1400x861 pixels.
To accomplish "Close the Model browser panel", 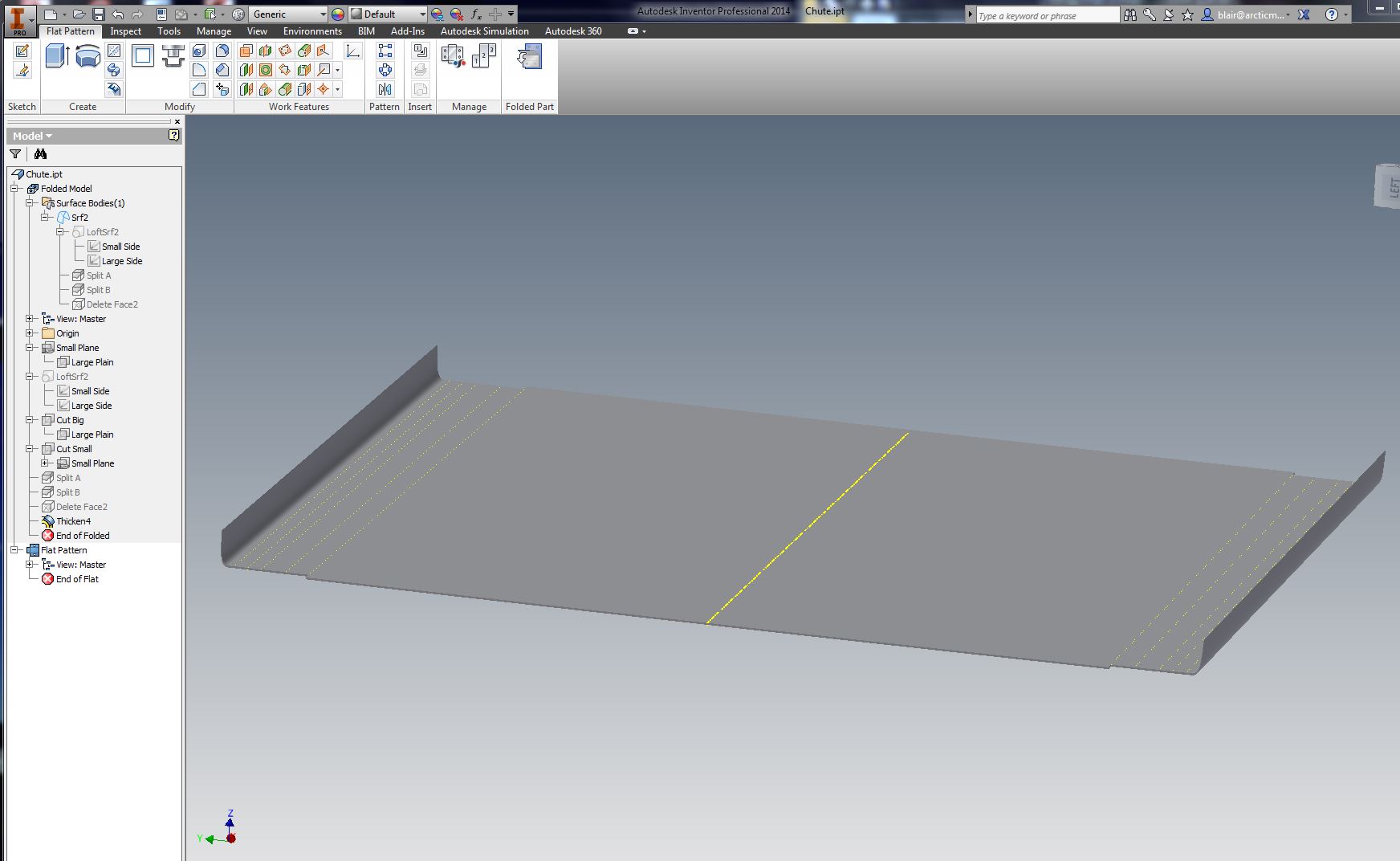I will click(x=177, y=121).
